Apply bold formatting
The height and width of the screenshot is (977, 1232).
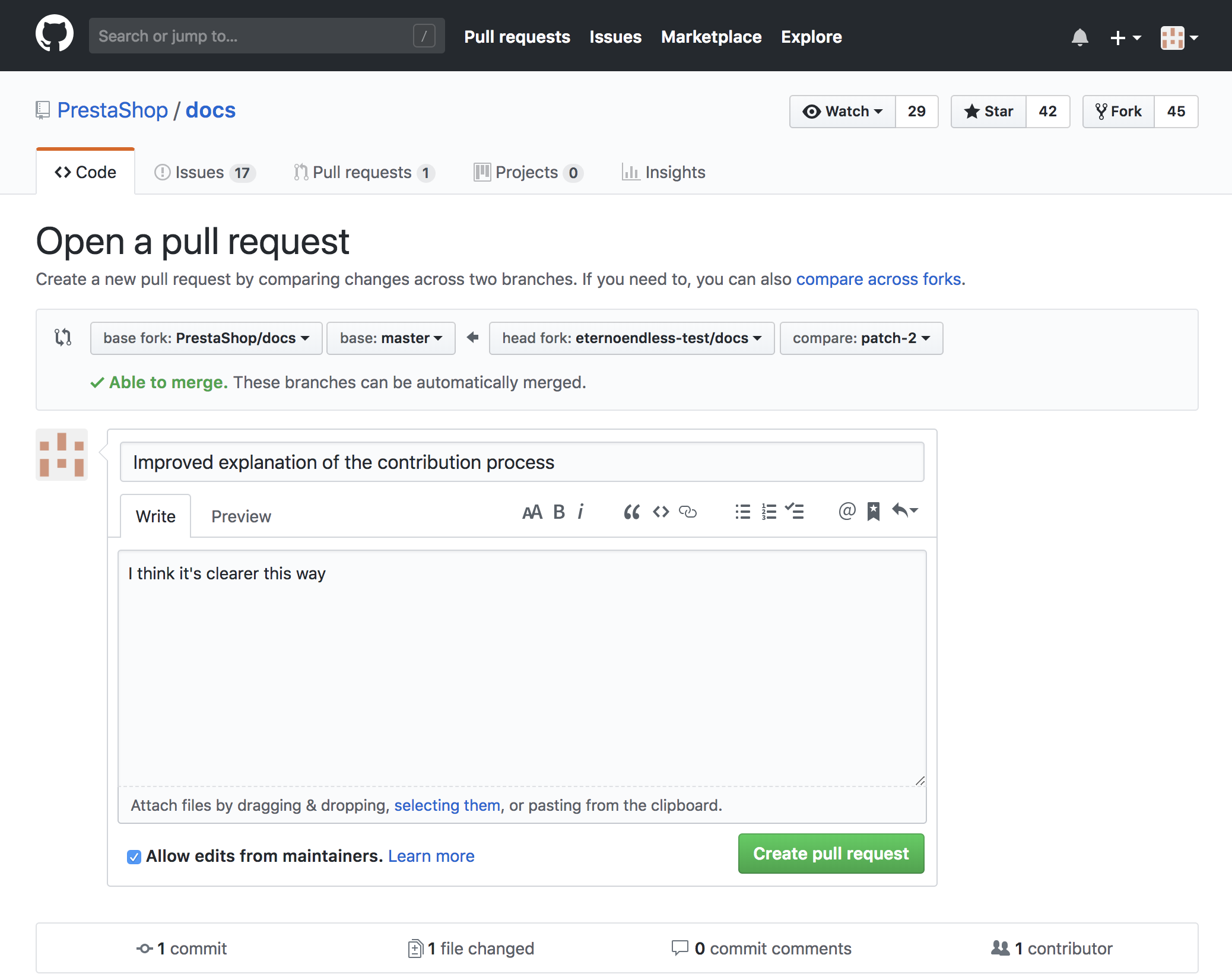click(x=558, y=512)
